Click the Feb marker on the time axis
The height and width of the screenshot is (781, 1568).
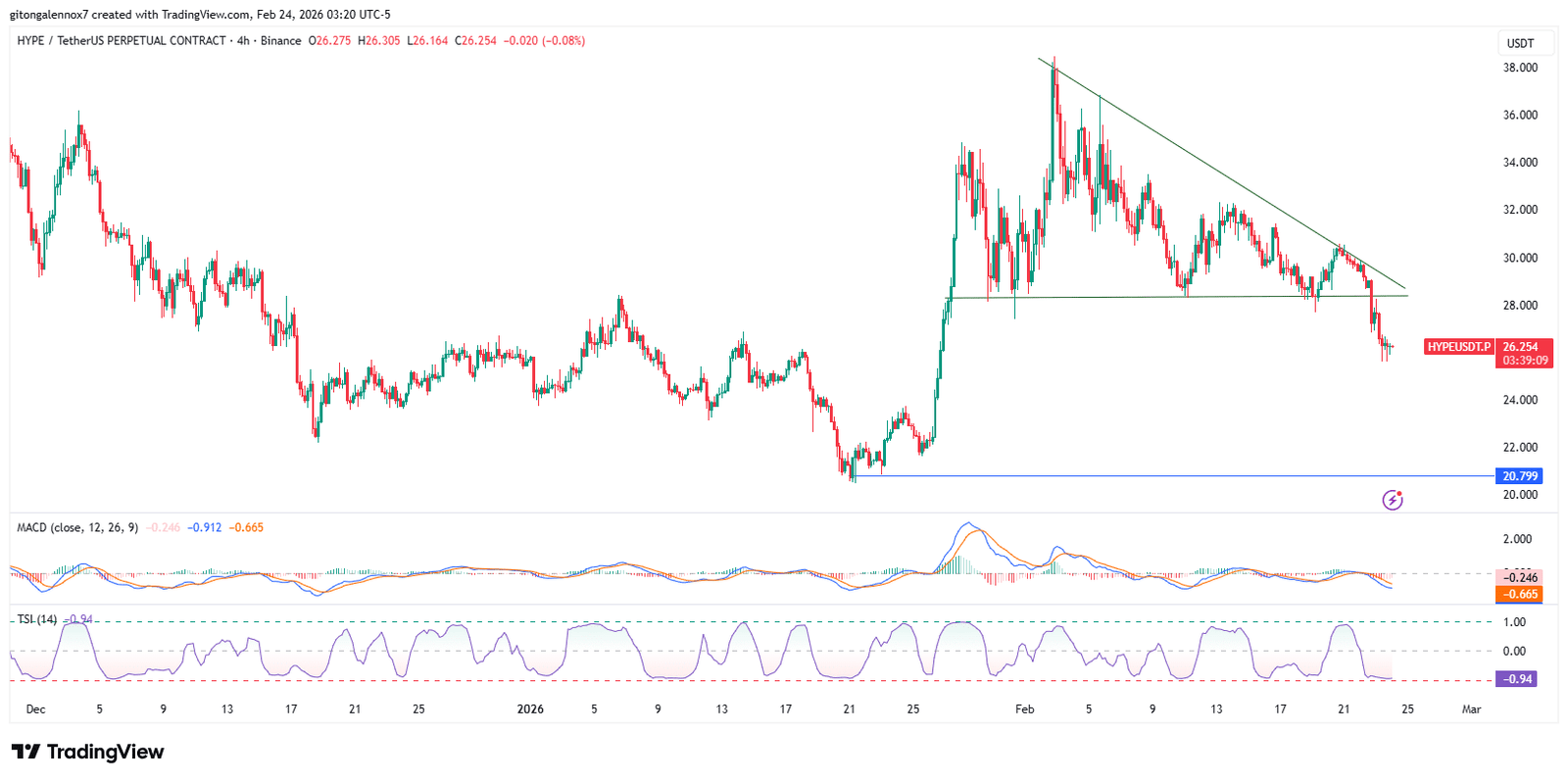(x=1025, y=708)
